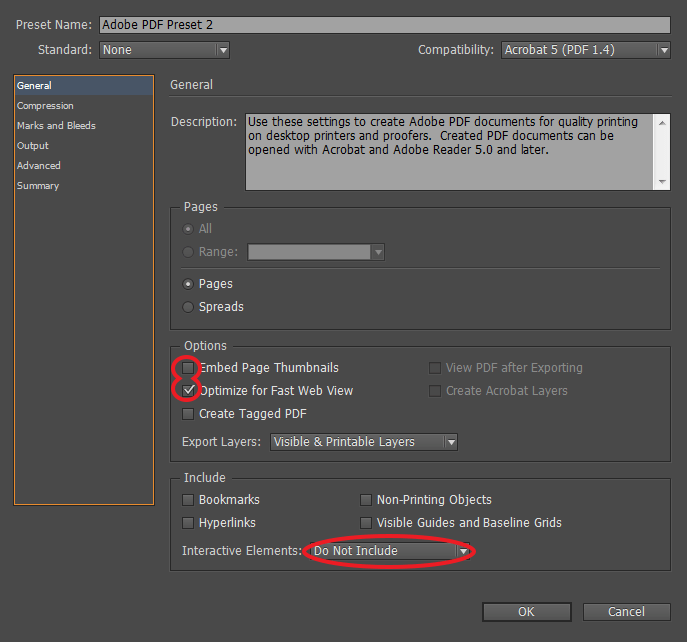The image size is (687, 642).
Task: Enable Non-Printing Objects checkbox
Action: [x=366, y=500]
